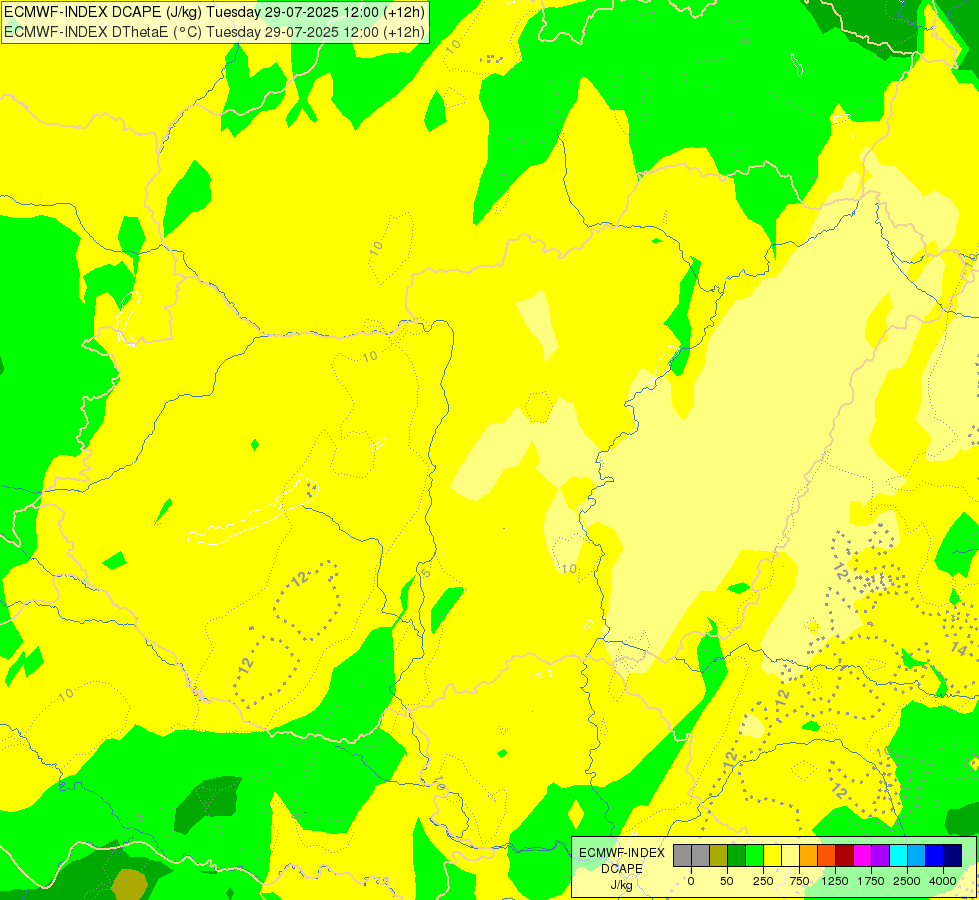The height and width of the screenshot is (900, 979).
Task: Click the dark red legend swatch
Action: (x=845, y=855)
